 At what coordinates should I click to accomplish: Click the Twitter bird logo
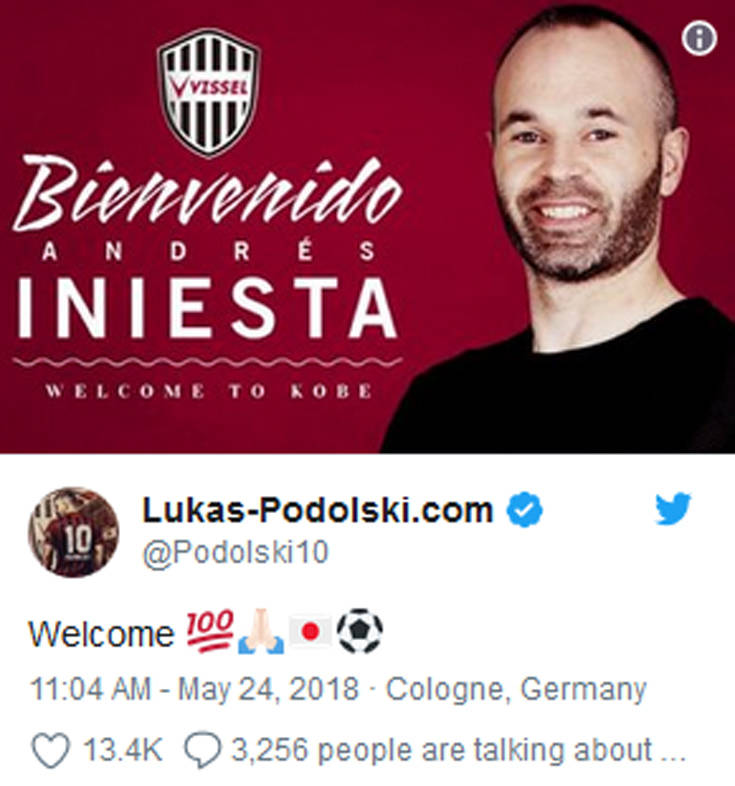[673, 508]
